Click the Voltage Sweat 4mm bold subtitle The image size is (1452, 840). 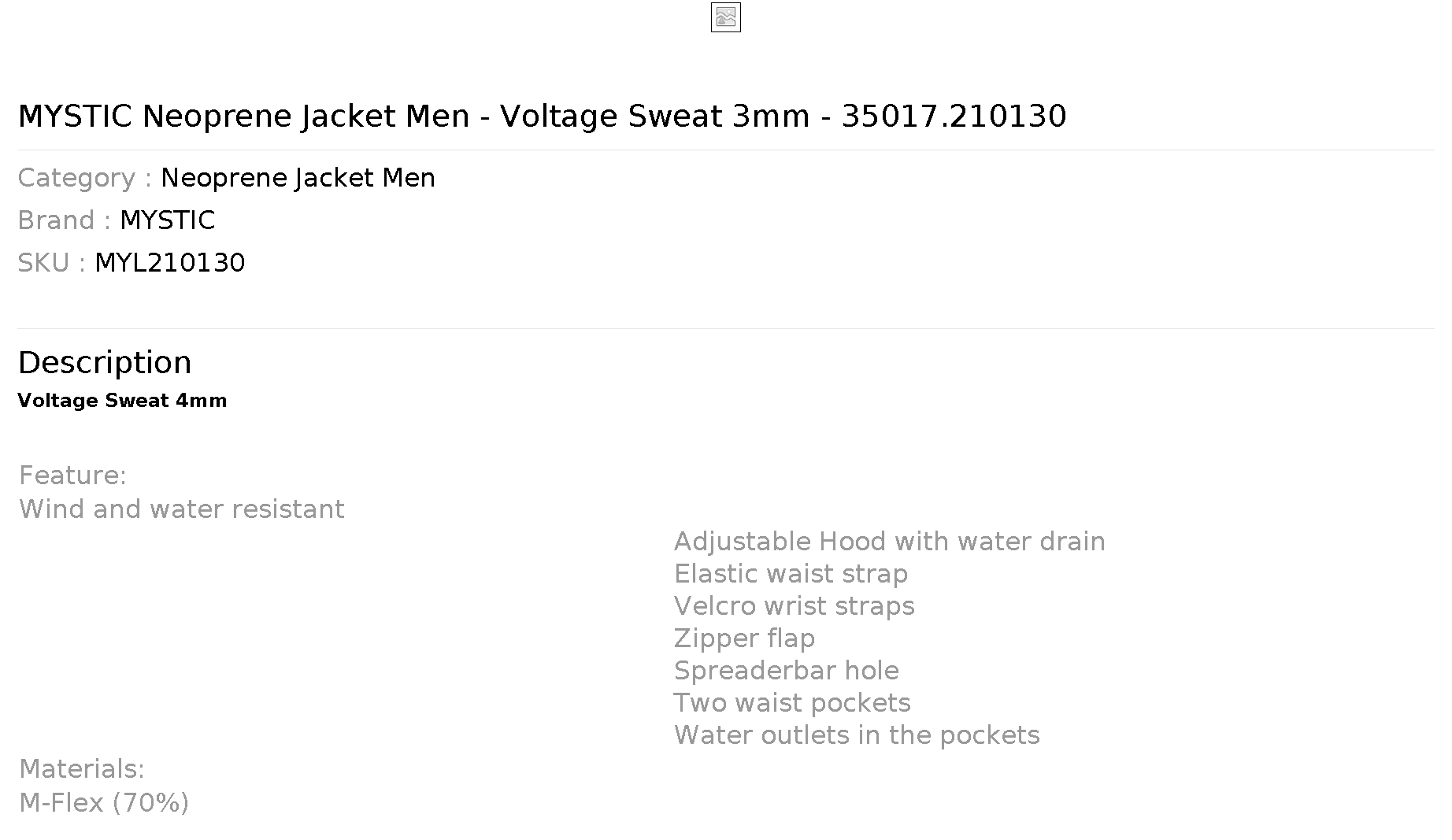(x=122, y=401)
